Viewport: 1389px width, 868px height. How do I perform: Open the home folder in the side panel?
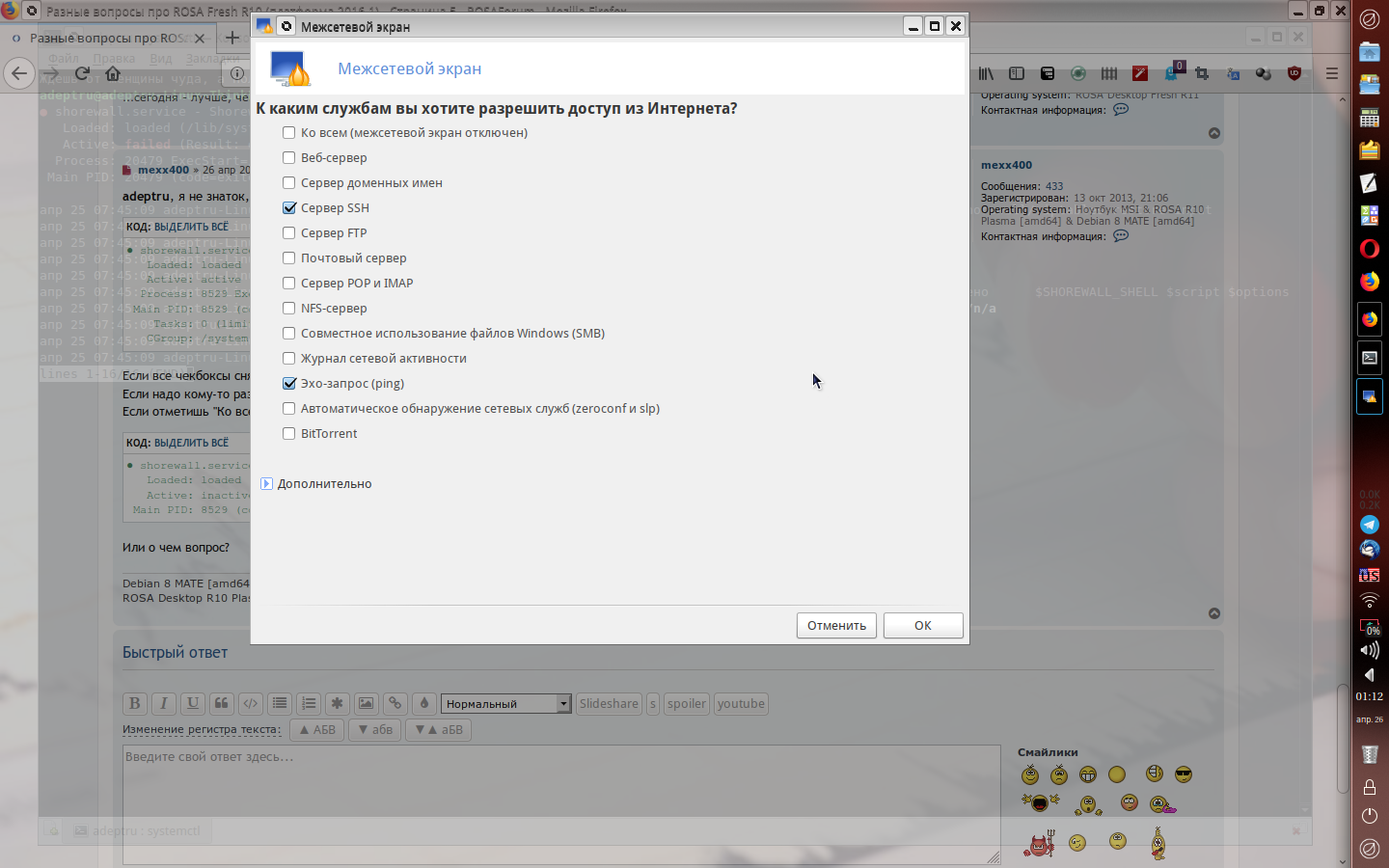click(x=1370, y=52)
